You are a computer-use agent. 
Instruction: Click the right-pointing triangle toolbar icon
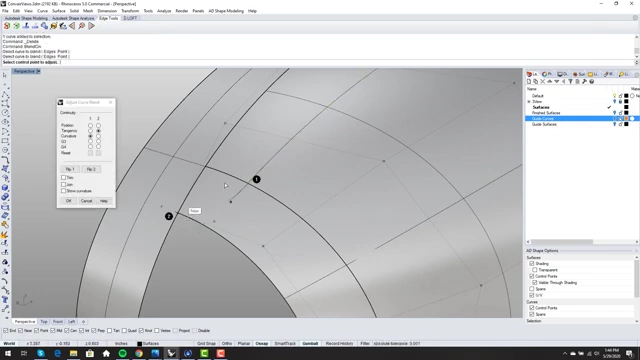pyautogui.click(x=91, y=26)
